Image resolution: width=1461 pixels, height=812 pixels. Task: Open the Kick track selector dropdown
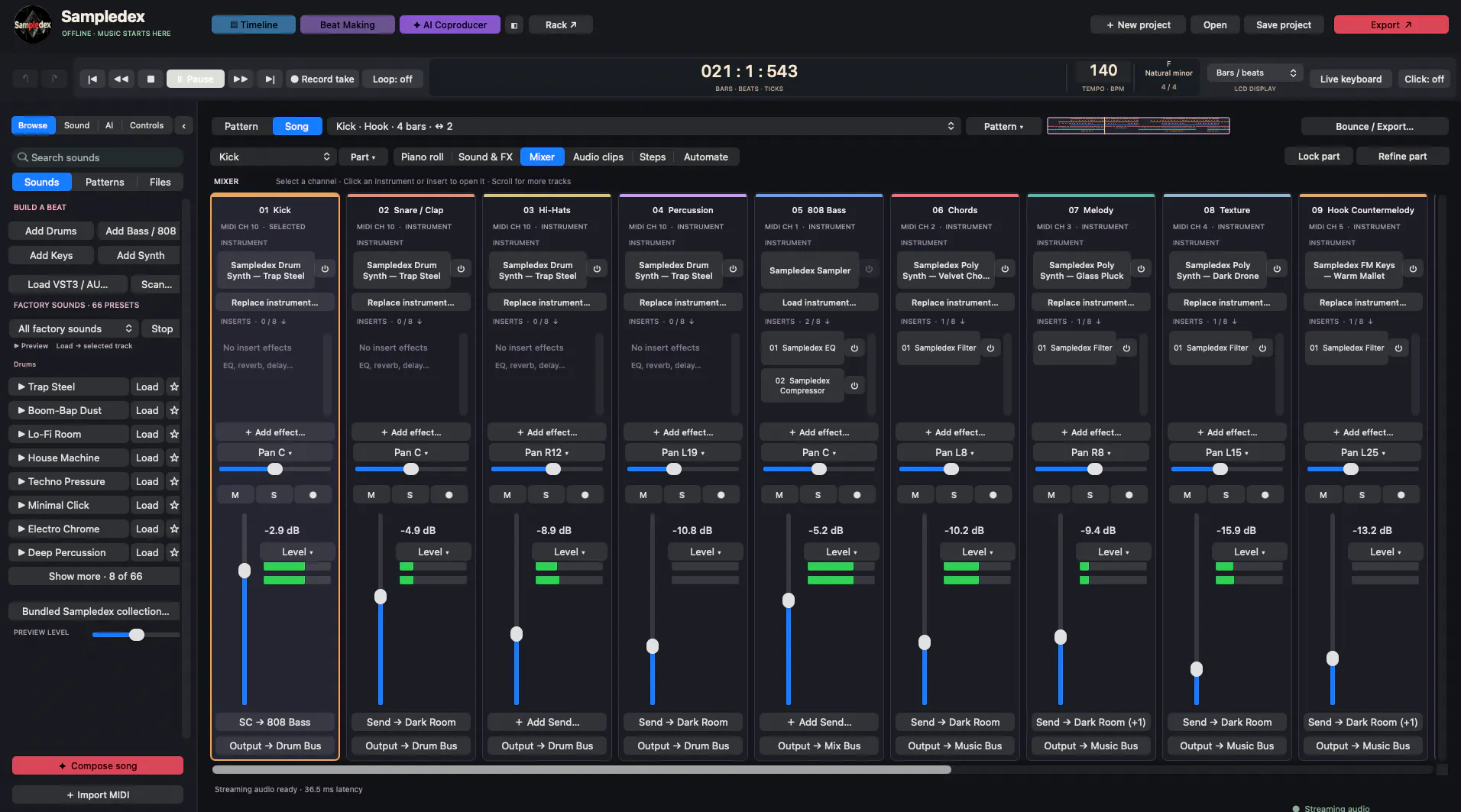[x=274, y=157]
